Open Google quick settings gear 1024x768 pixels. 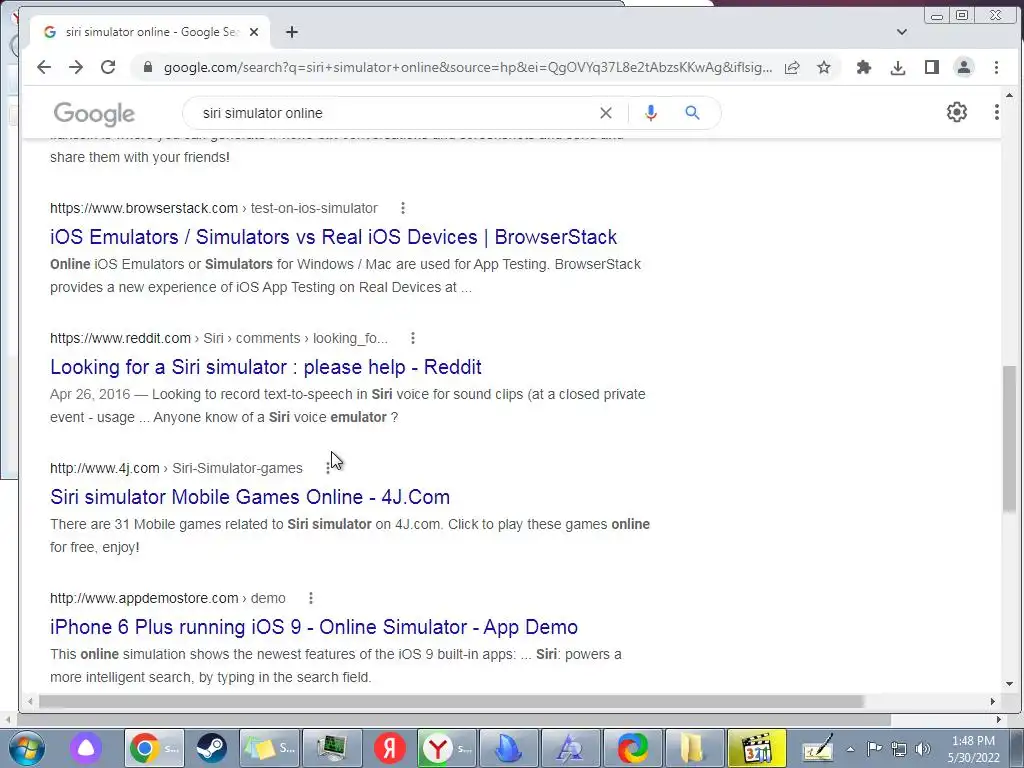pyautogui.click(x=957, y=112)
